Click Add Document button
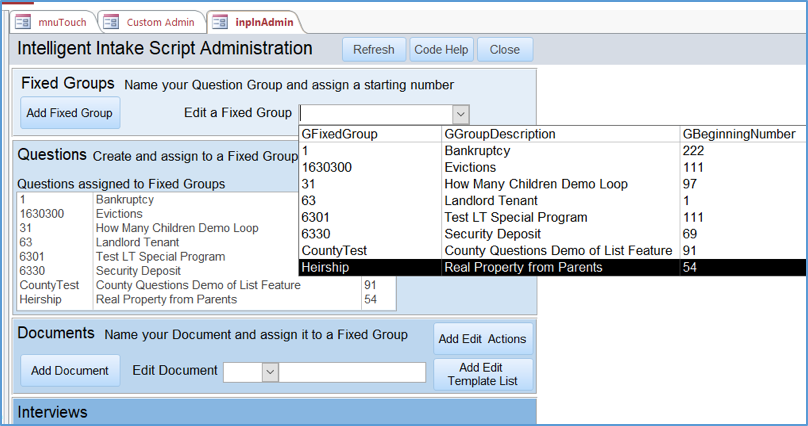 coord(70,371)
